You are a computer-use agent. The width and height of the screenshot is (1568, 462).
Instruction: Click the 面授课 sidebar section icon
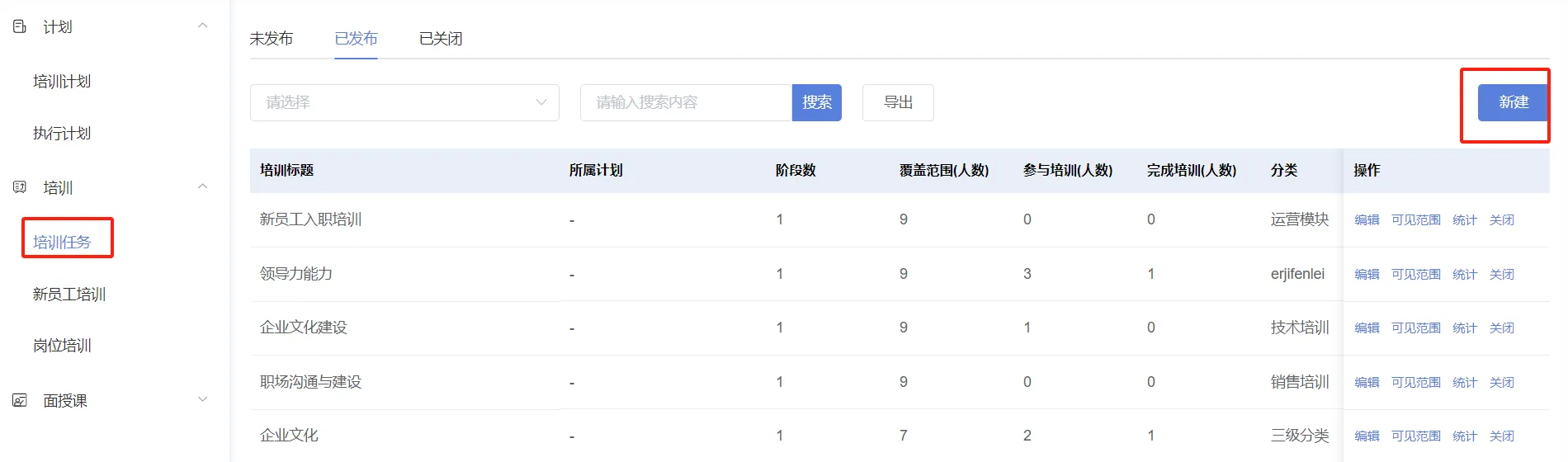tap(20, 400)
